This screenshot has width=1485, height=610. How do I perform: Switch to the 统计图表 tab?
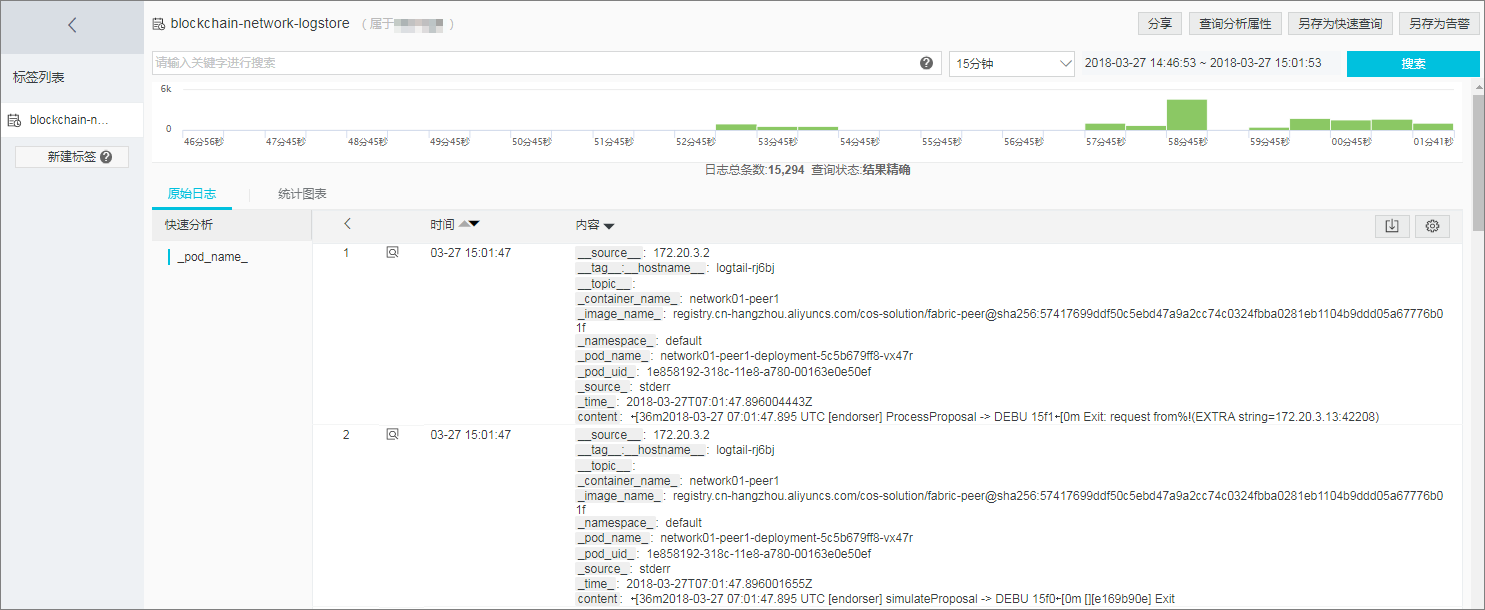tap(302, 194)
